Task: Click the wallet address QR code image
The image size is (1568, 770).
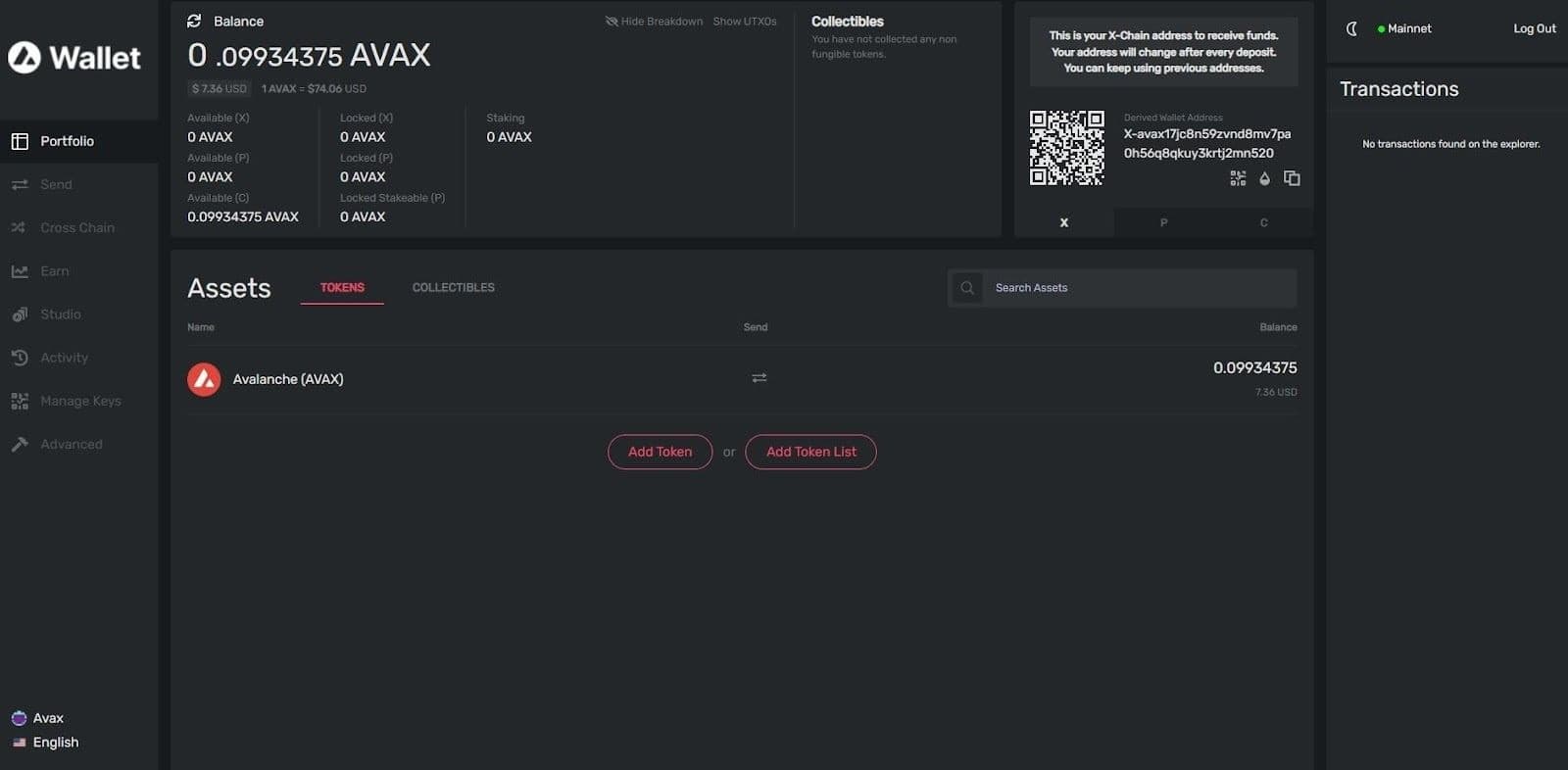Action: [x=1067, y=148]
